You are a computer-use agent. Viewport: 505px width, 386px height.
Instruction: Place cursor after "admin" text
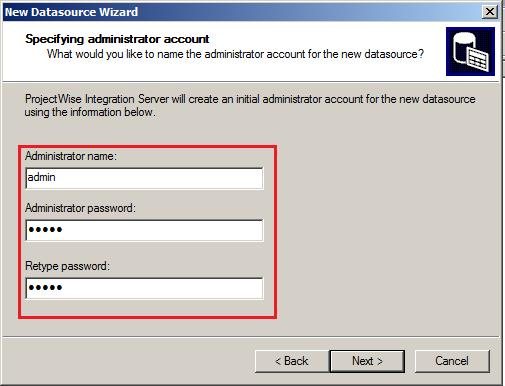56,177
